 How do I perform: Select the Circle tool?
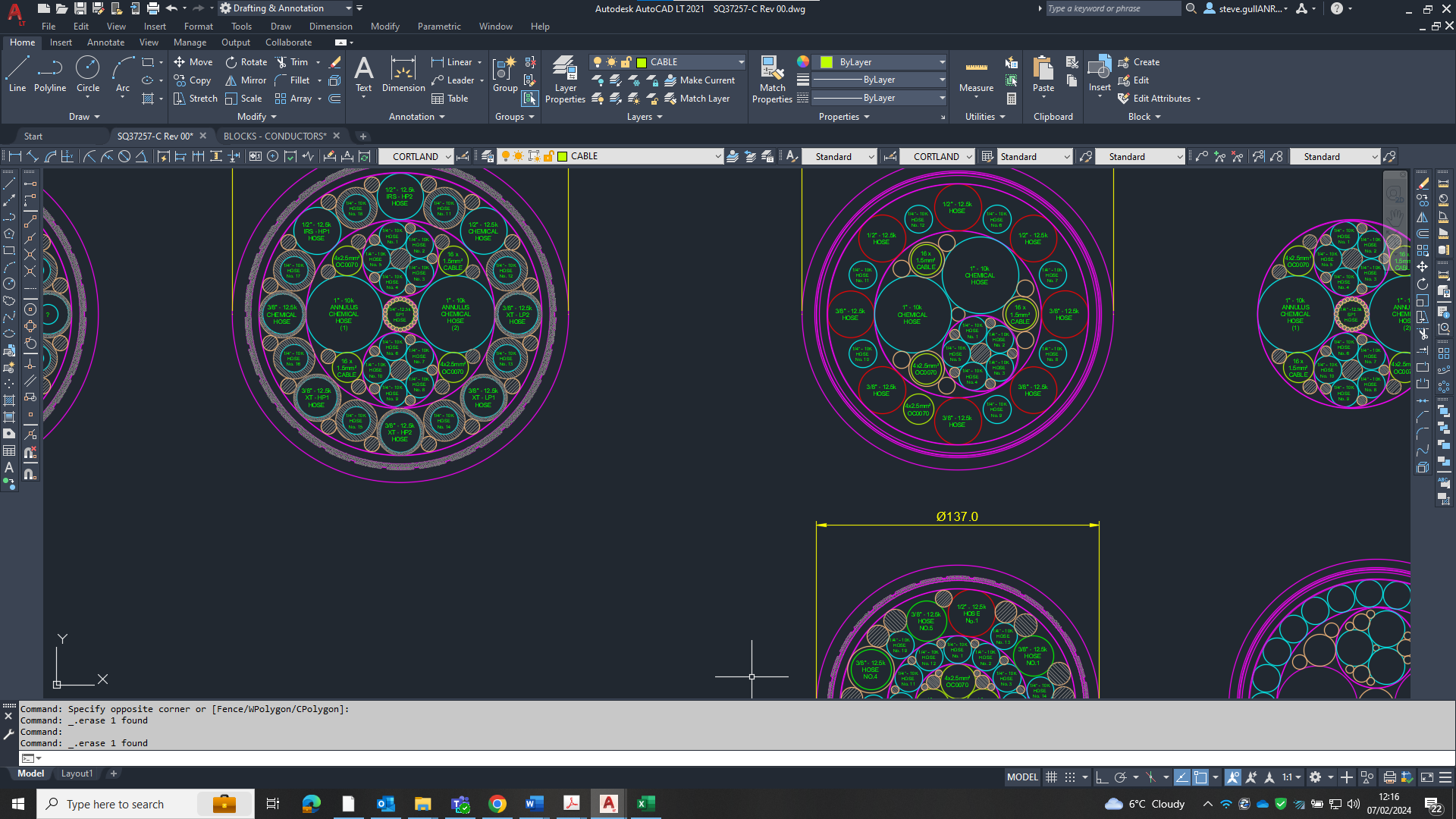coord(88,73)
